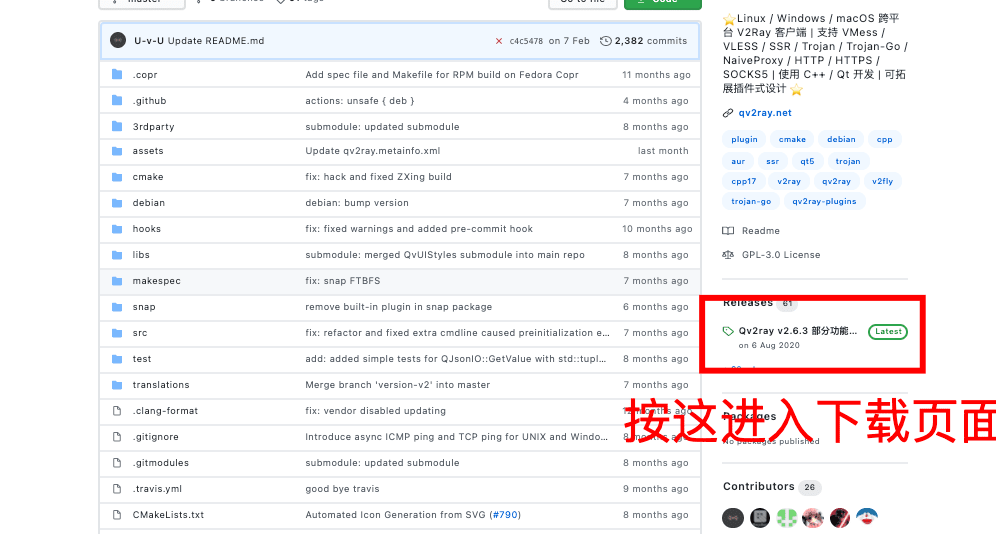Select the trojan topic tag

(x=848, y=161)
